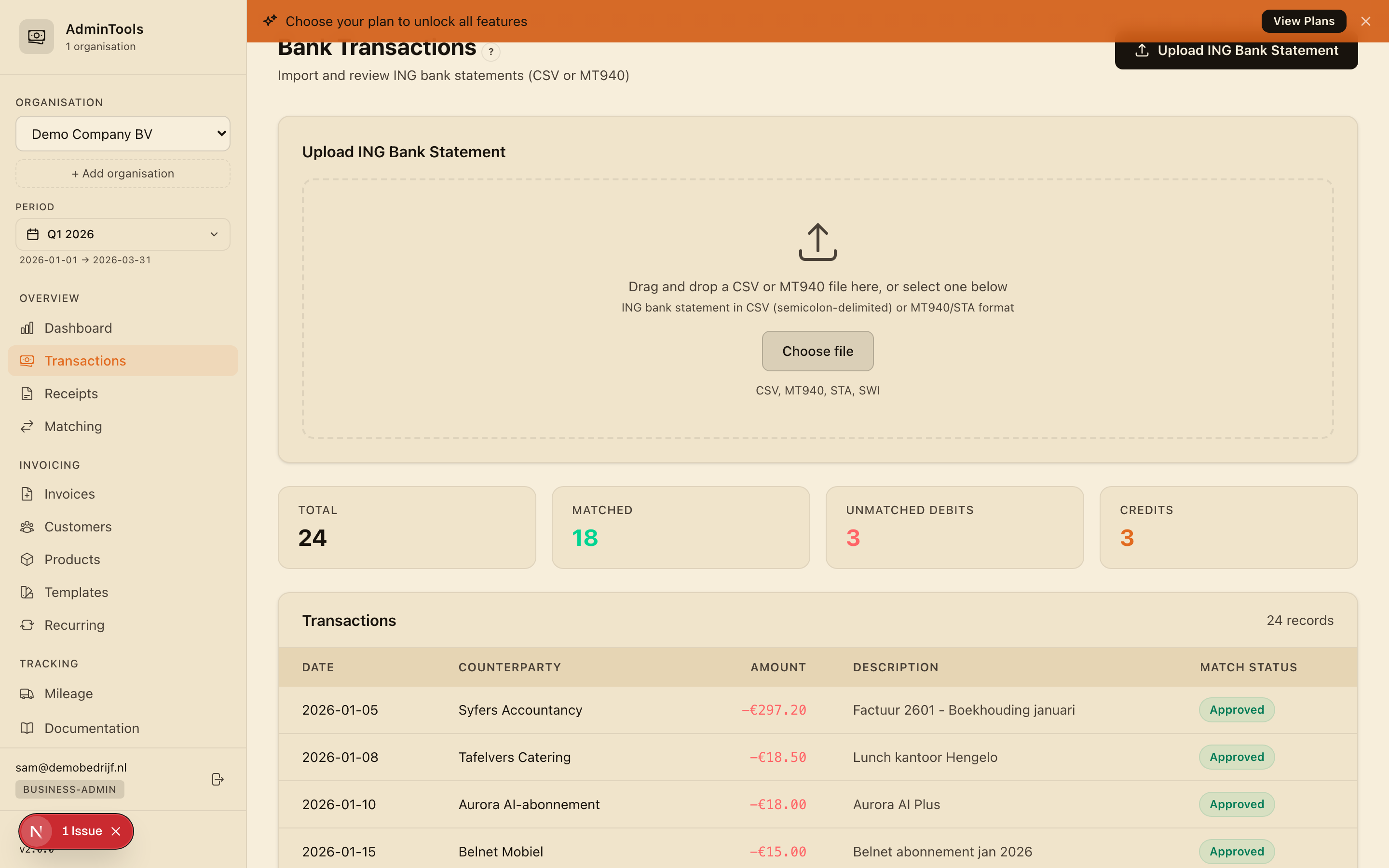Click the Documentation book icon
Viewport: 1389px width, 868px height.
pos(27,728)
